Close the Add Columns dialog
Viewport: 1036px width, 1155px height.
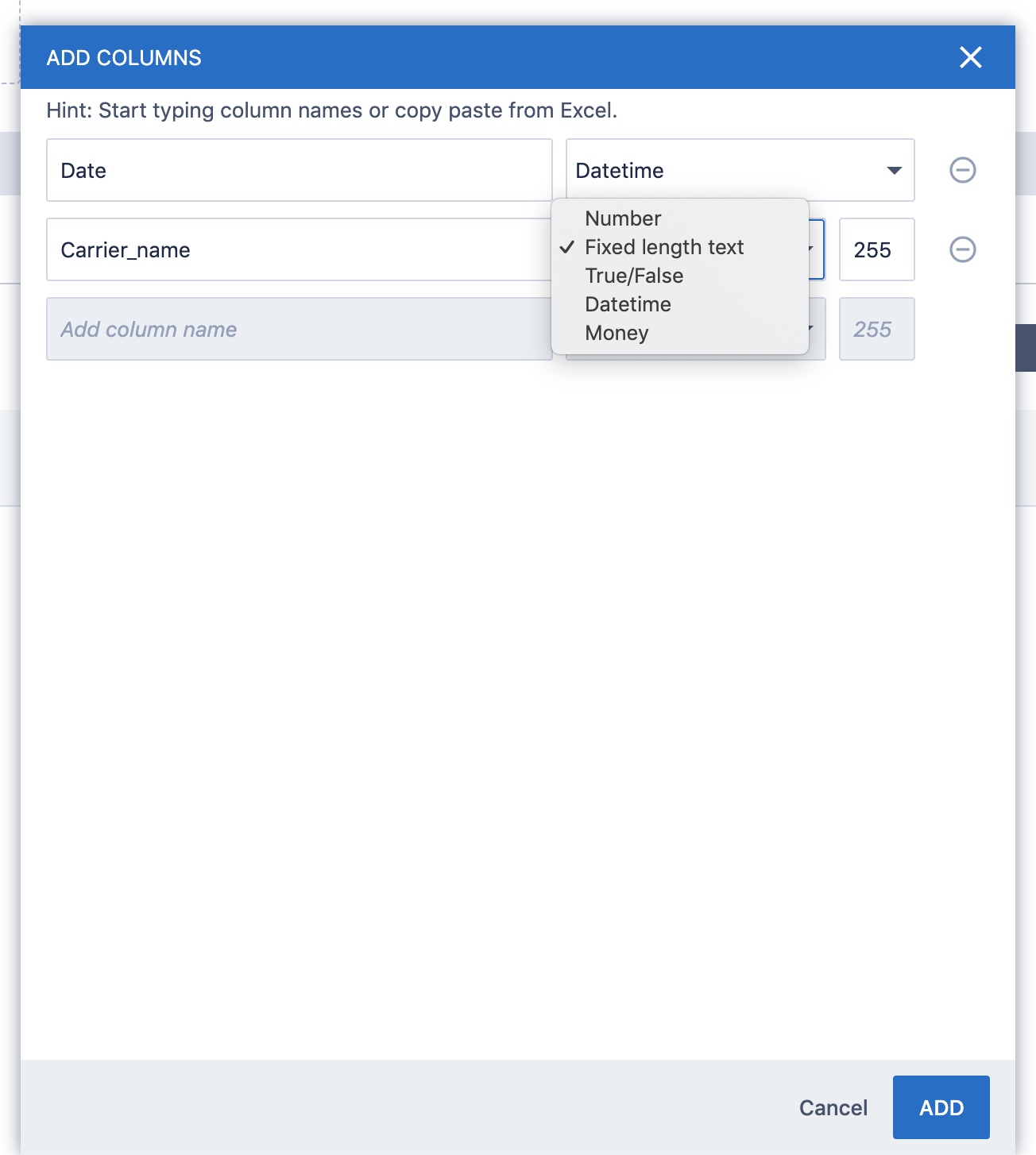pos(970,57)
